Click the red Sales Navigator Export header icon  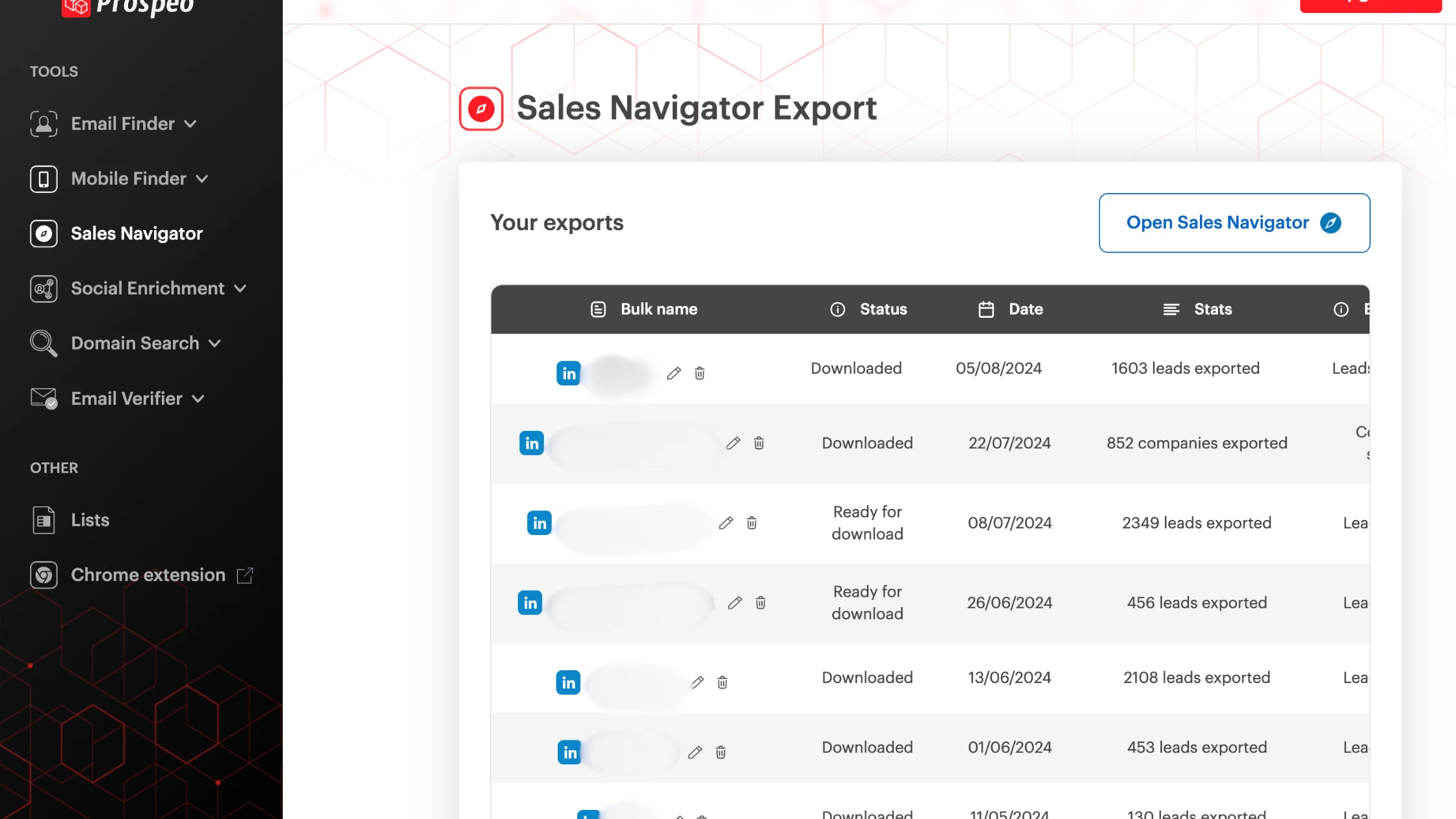point(481,109)
